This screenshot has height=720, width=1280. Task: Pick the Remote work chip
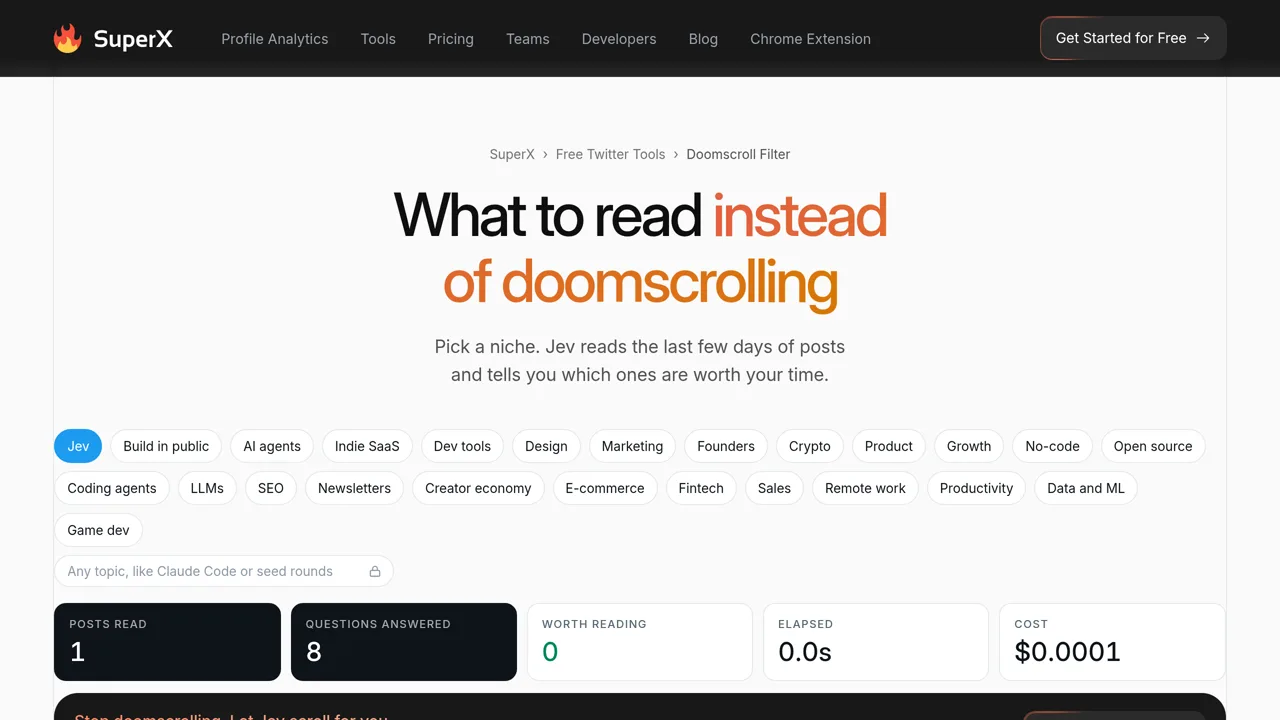pyautogui.click(x=865, y=488)
